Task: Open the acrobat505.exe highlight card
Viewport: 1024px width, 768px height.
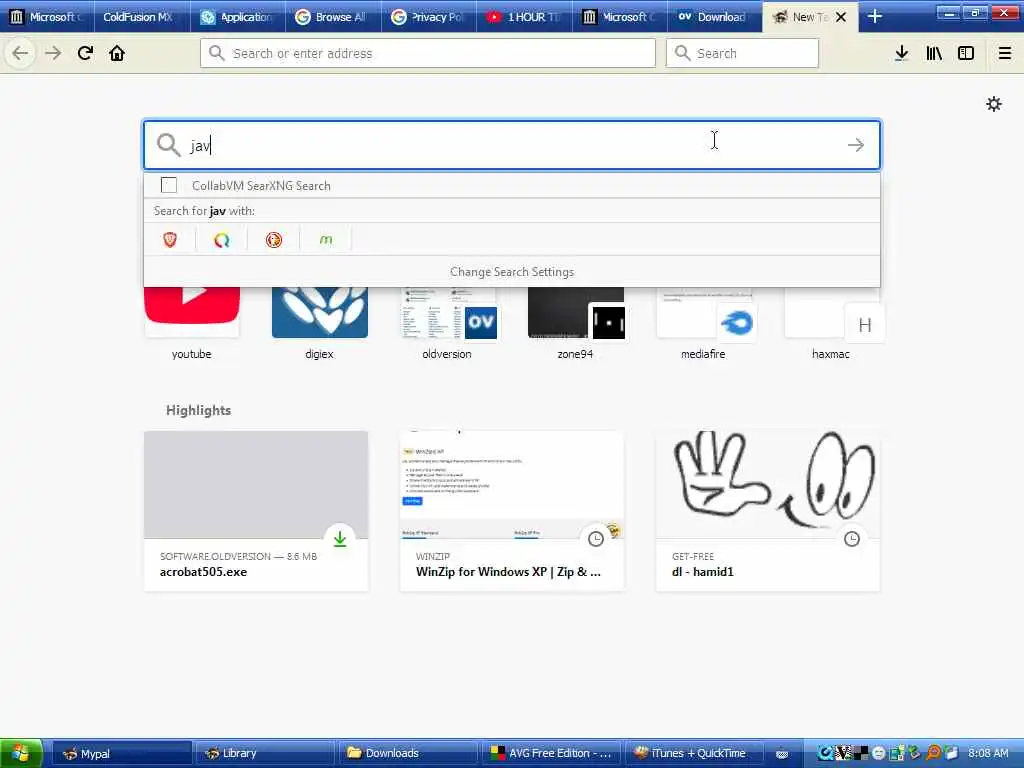Action: click(x=256, y=511)
